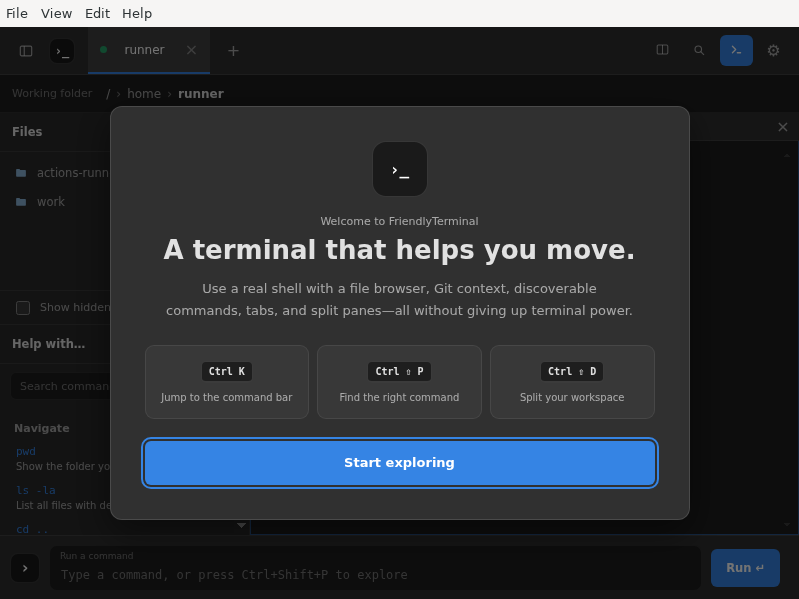Click the Files panel heading
The image size is (799, 599).
point(27,131)
